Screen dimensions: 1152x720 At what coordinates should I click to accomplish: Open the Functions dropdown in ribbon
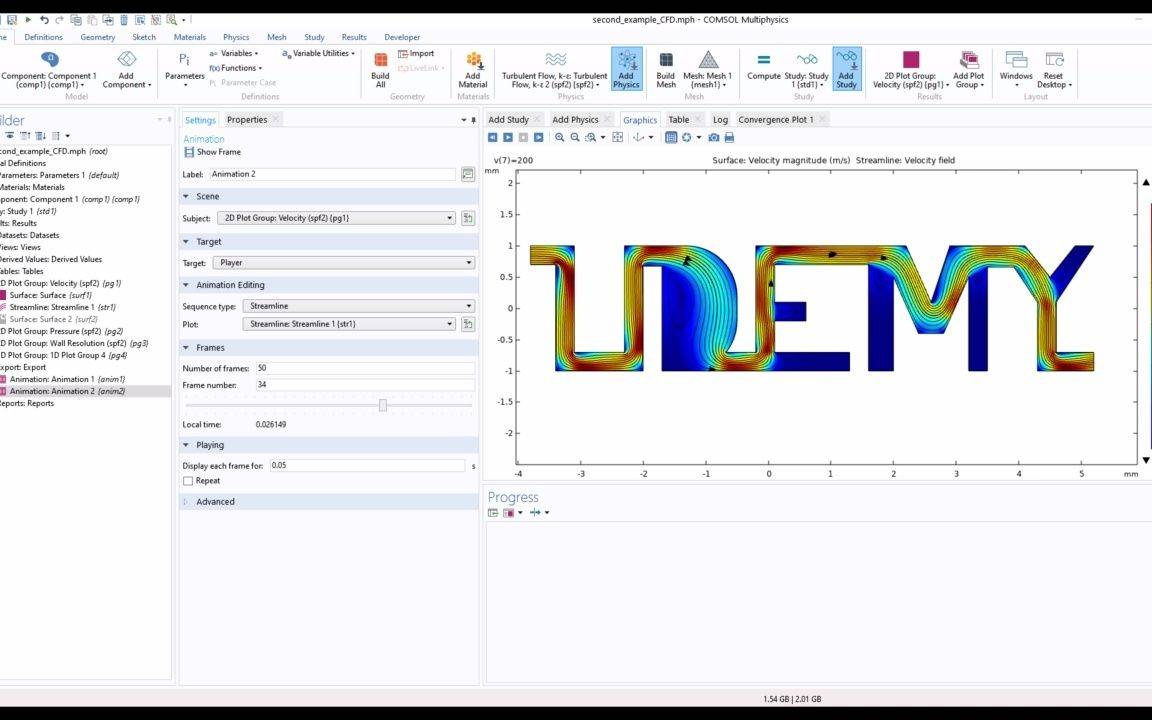pyautogui.click(x=236, y=68)
